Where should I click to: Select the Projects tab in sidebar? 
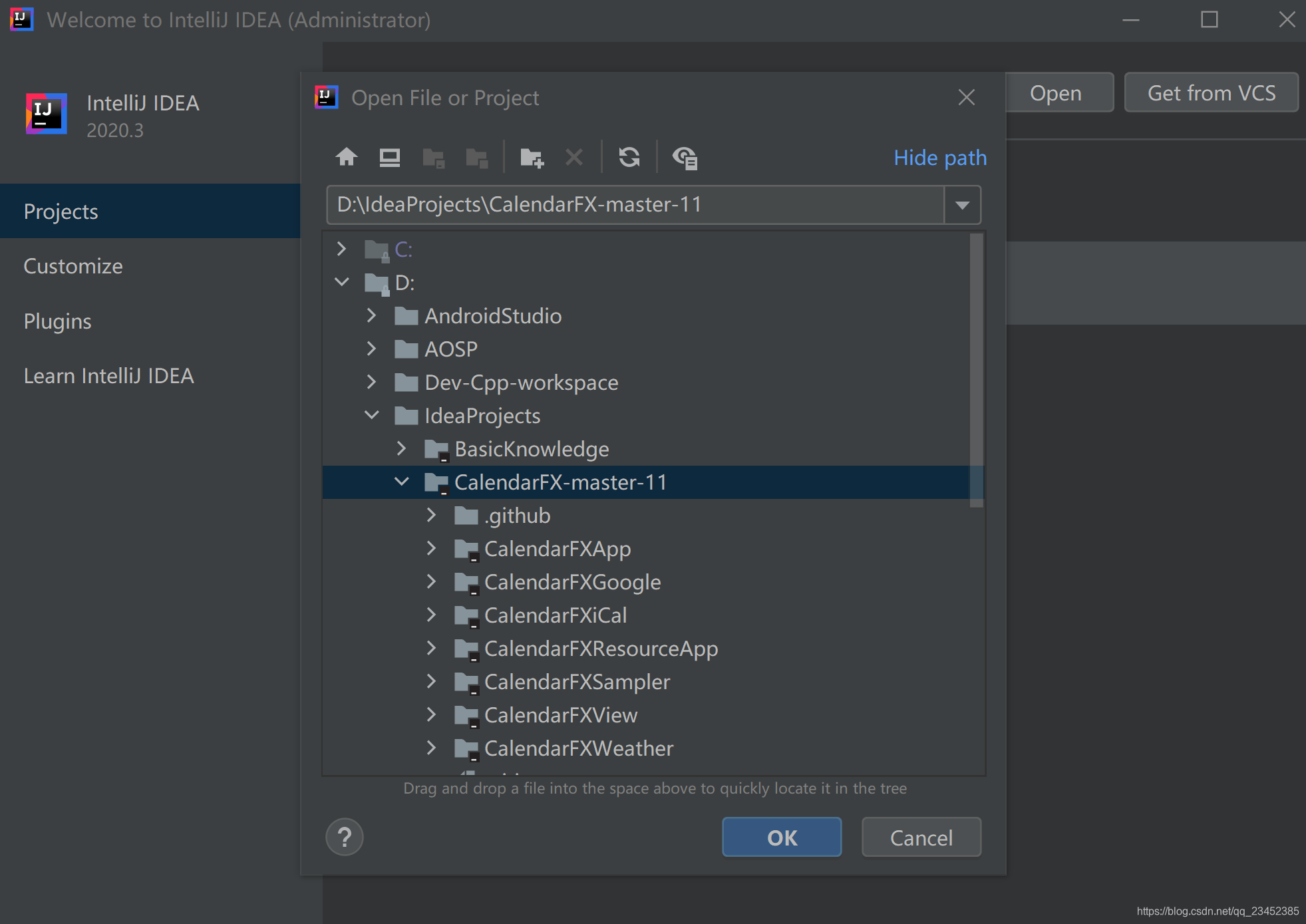coord(150,211)
